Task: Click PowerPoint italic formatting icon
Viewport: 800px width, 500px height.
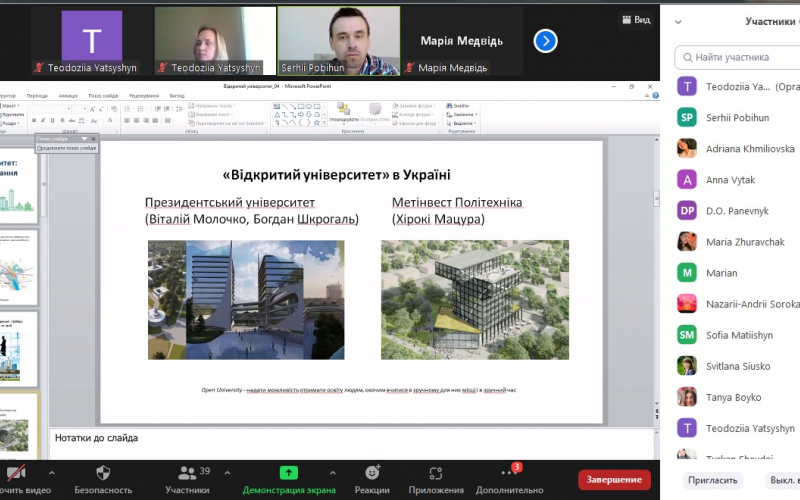Action: click(43, 120)
